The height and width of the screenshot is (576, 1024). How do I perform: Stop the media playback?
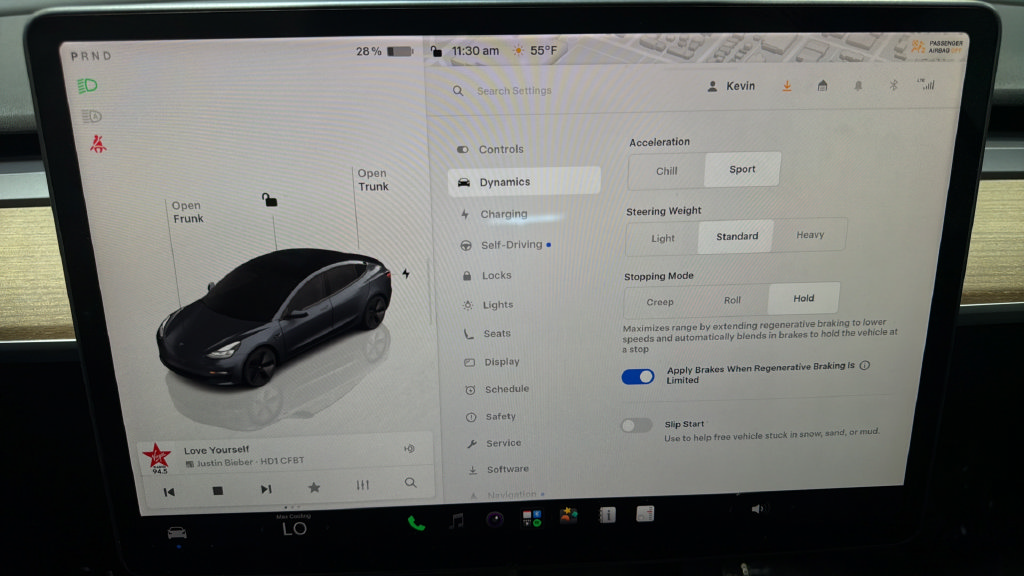pyautogui.click(x=217, y=490)
